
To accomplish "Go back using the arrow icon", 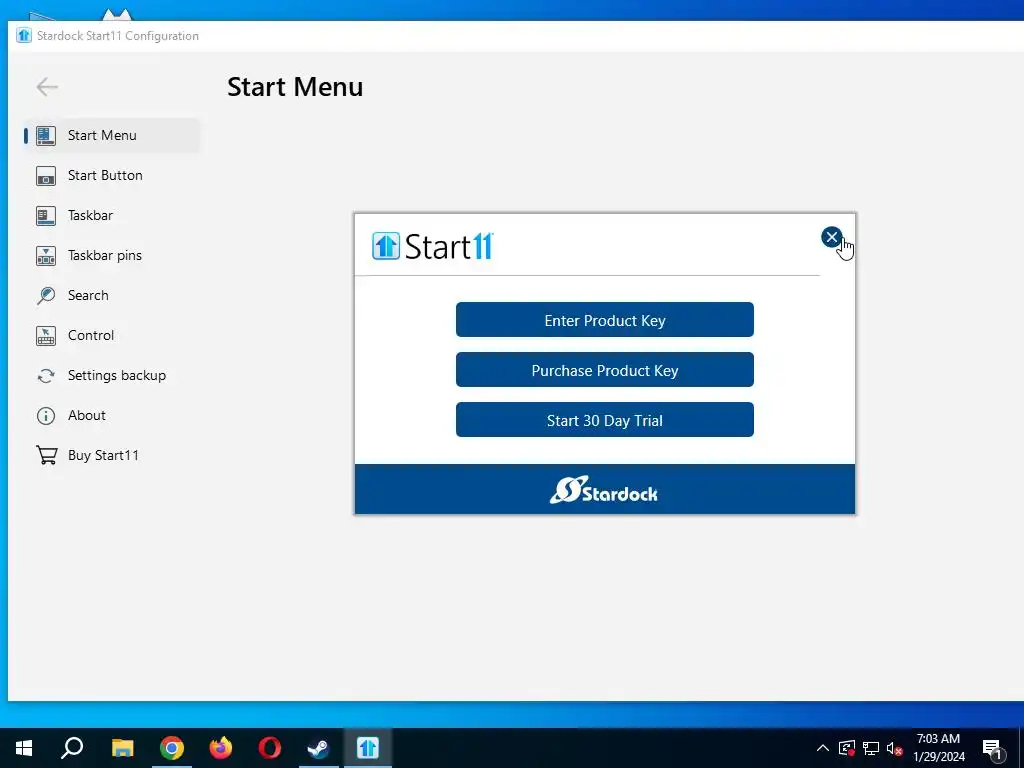I will tap(47, 86).
